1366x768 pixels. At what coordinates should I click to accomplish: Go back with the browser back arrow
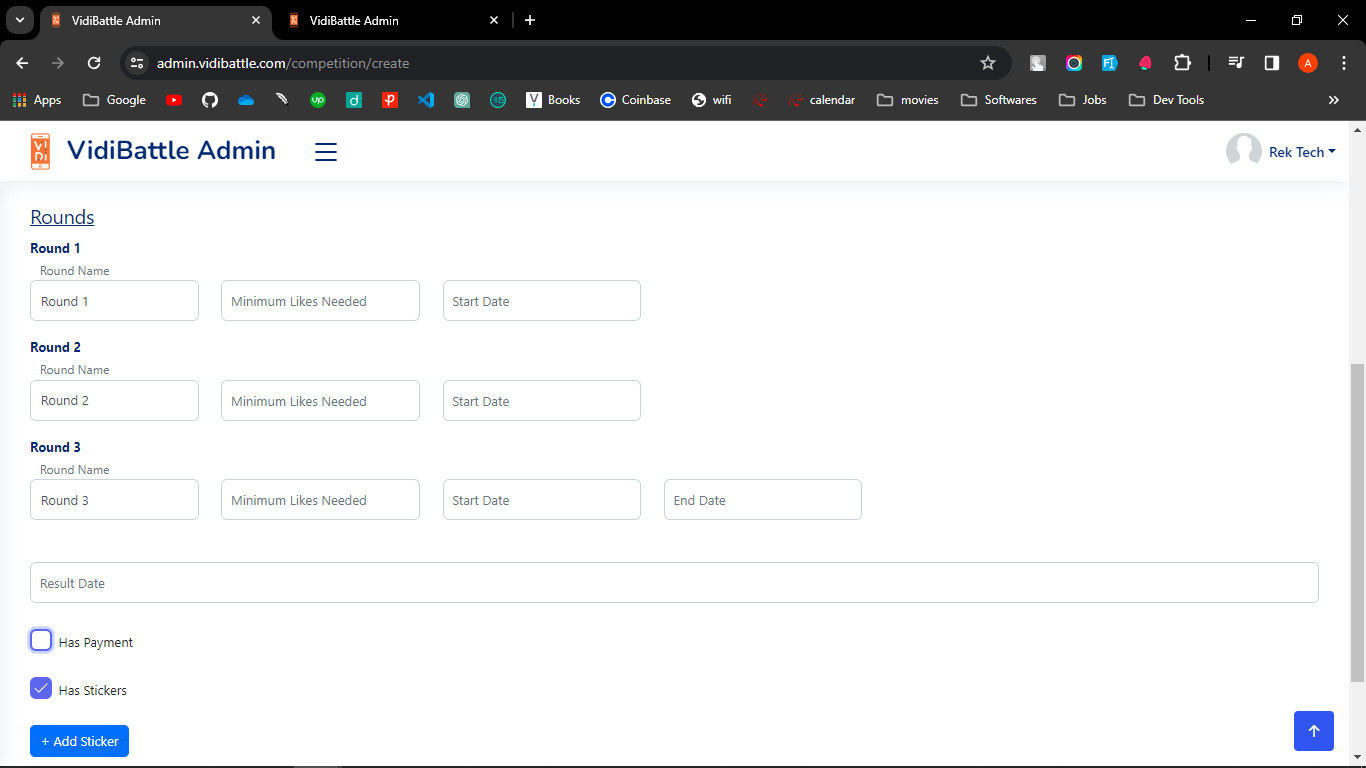click(x=22, y=63)
